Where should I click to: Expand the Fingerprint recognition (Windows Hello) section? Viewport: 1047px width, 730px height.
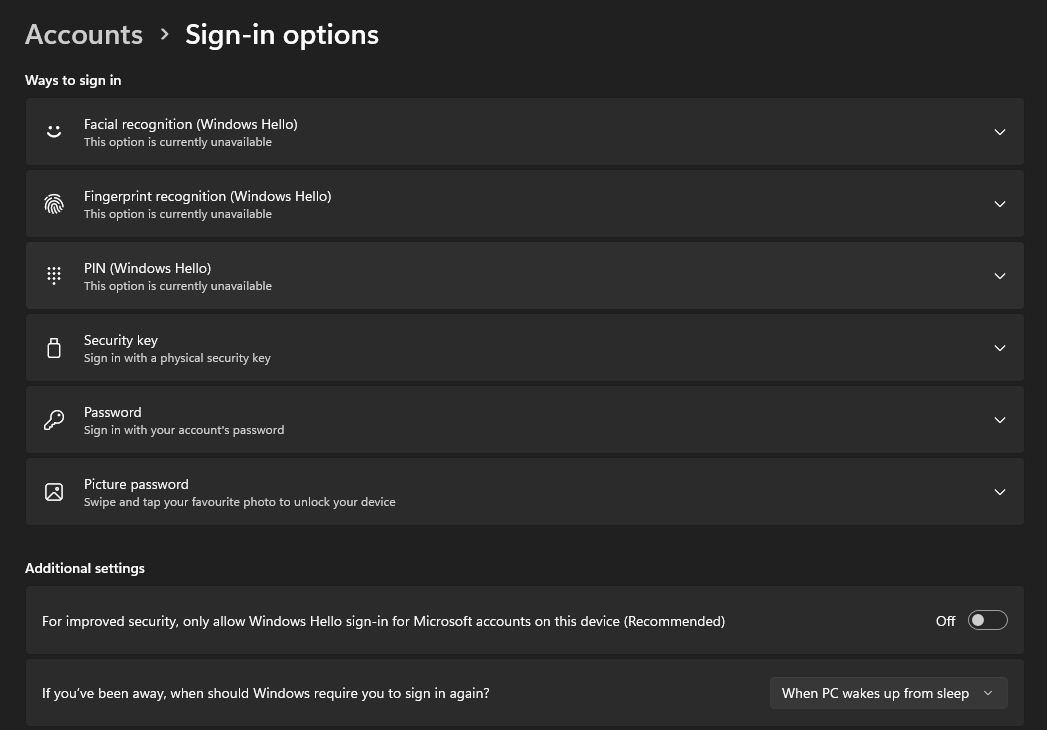coord(999,203)
